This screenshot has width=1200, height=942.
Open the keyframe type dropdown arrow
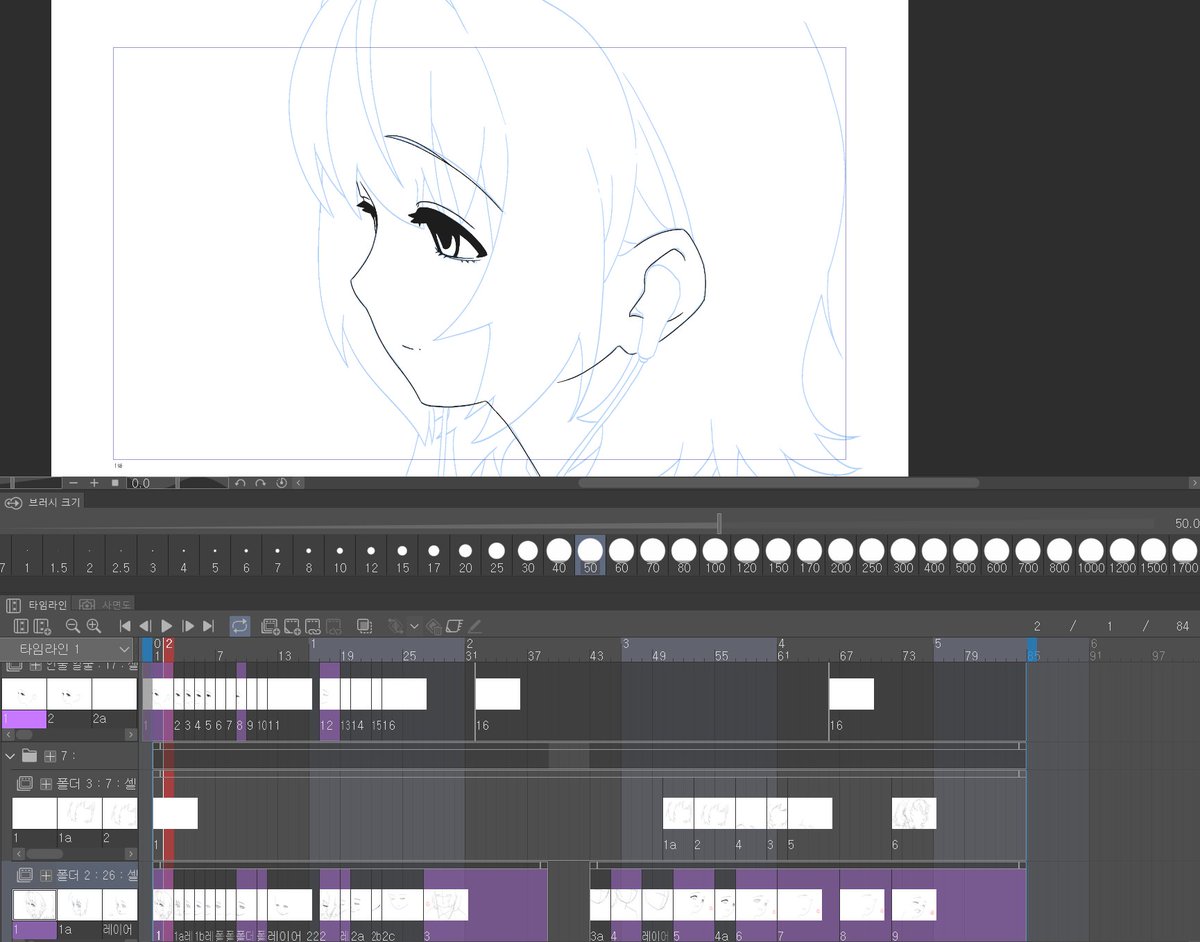pyautogui.click(x=414, y=627)
